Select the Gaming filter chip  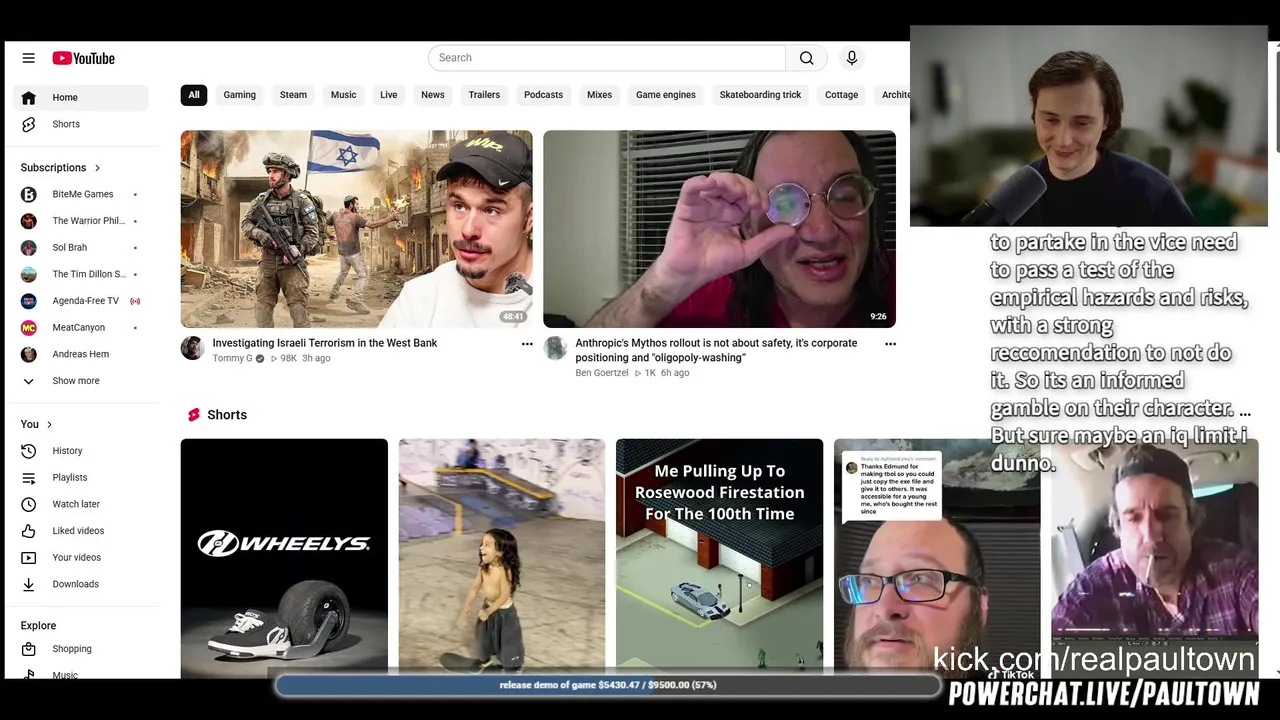[x=239, y=95]
